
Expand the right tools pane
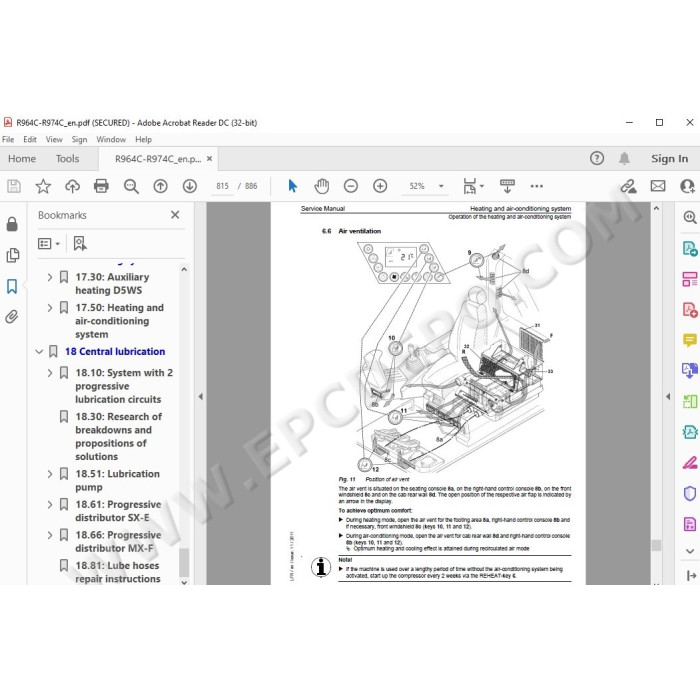point(692,575)
